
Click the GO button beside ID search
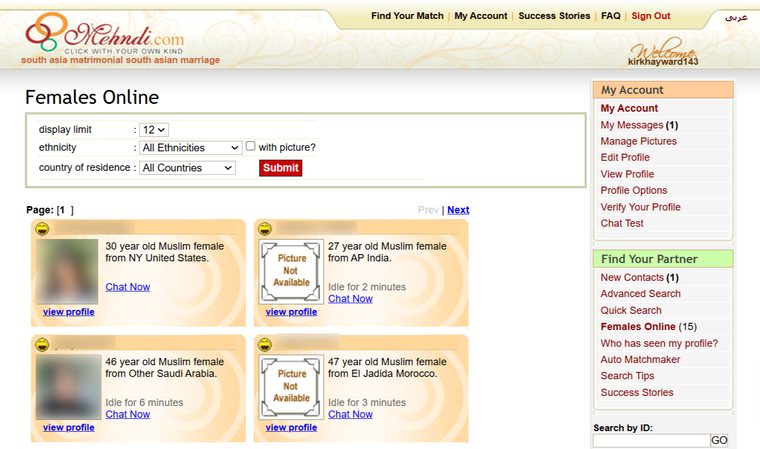[719, 440]
